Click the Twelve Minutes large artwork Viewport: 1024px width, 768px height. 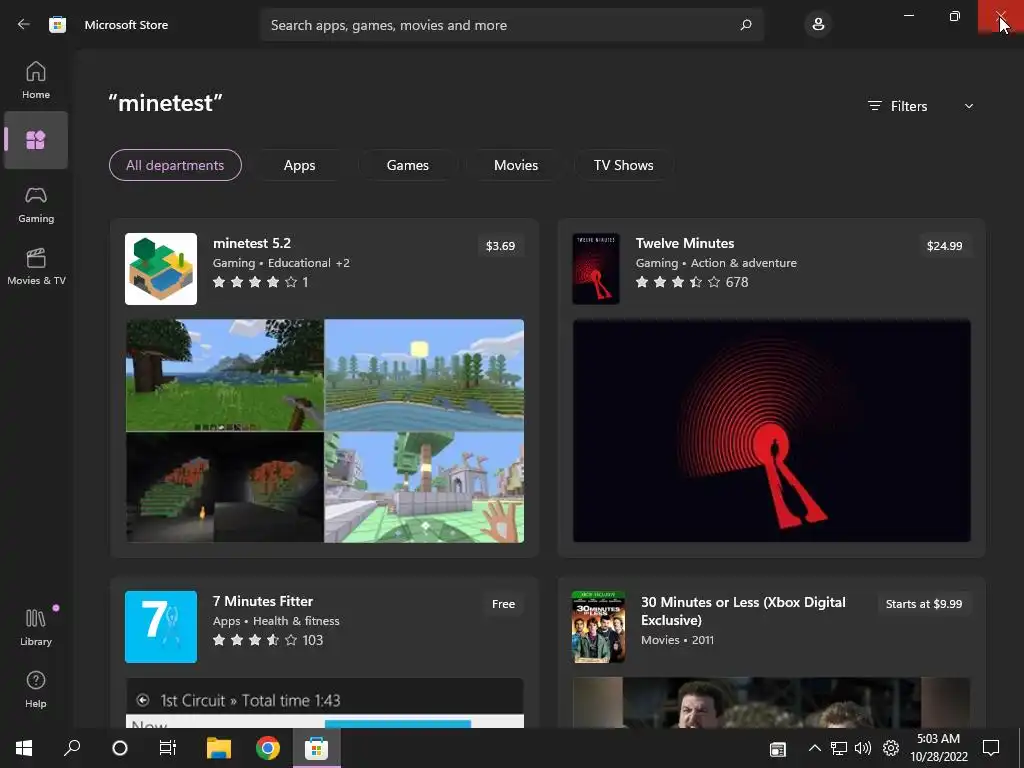coord(771,430)
